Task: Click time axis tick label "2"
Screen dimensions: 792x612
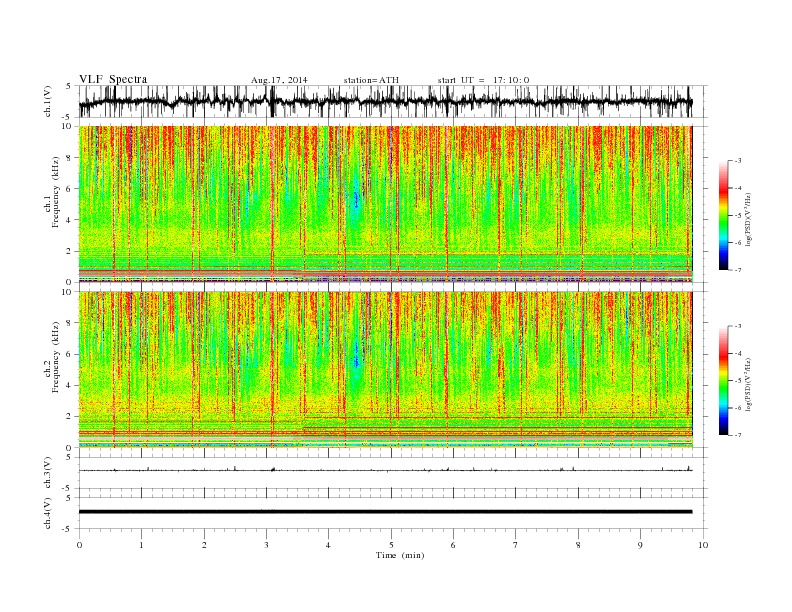Action: (204, 545)
